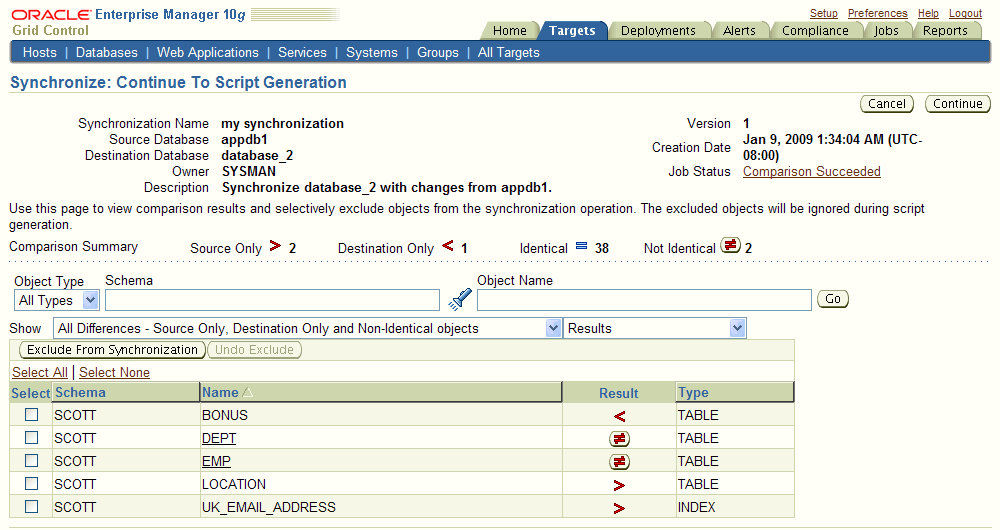The height and width of the screenshot is (530, 1000).
Task: Open the Object Type dropdown
Action: [56, 300]
